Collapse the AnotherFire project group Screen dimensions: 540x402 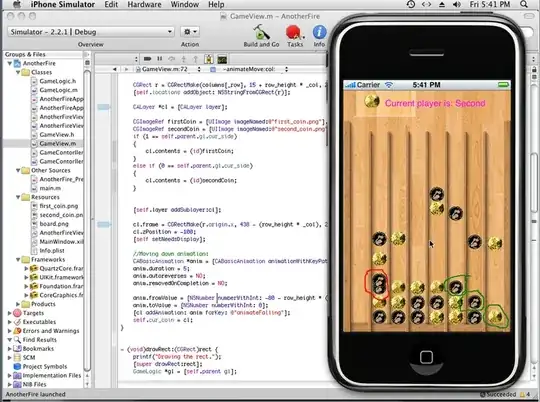(9, 63)
